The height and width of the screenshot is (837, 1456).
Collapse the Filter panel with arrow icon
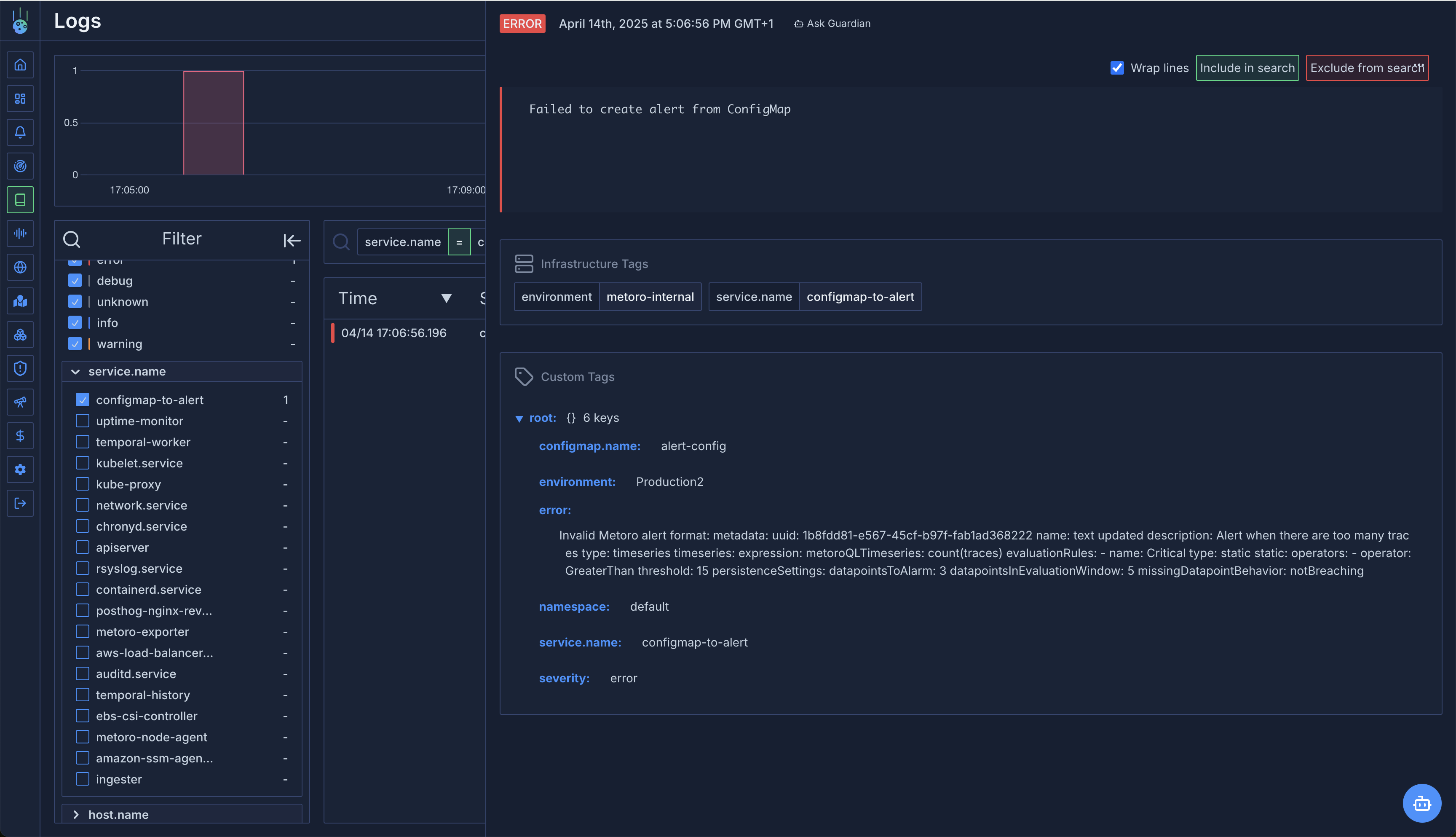tap(291, 240)
